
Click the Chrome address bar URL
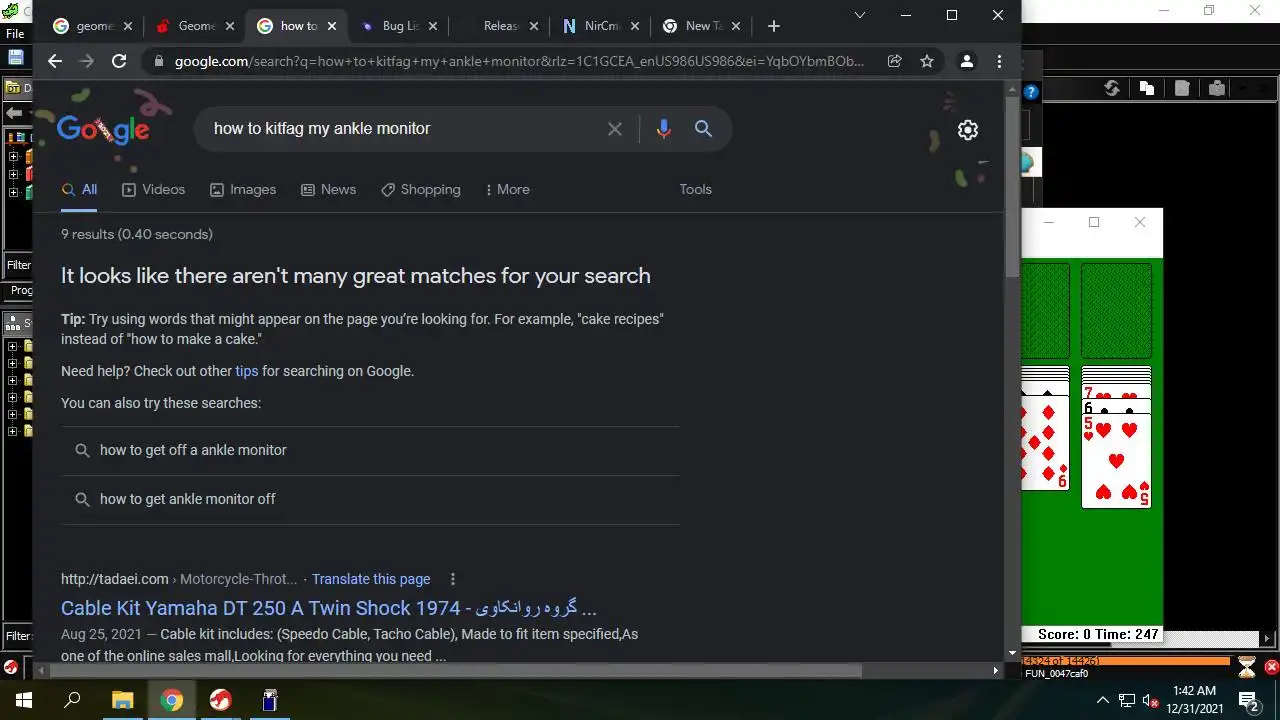519,61
